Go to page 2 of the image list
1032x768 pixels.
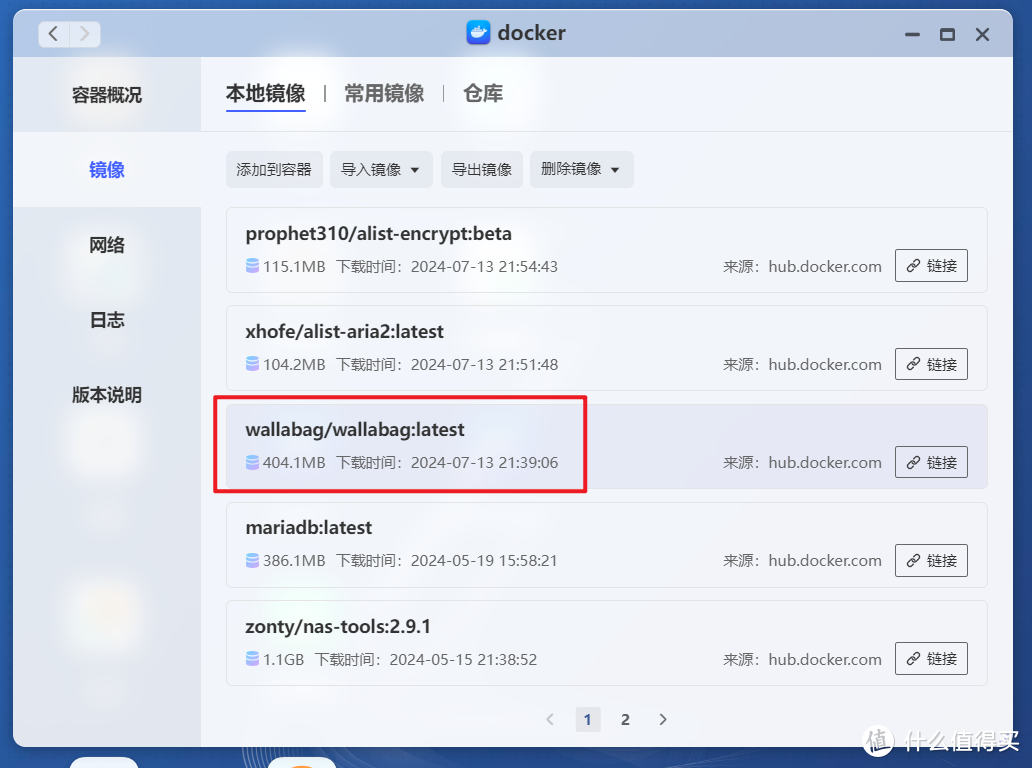coord(625,719)
